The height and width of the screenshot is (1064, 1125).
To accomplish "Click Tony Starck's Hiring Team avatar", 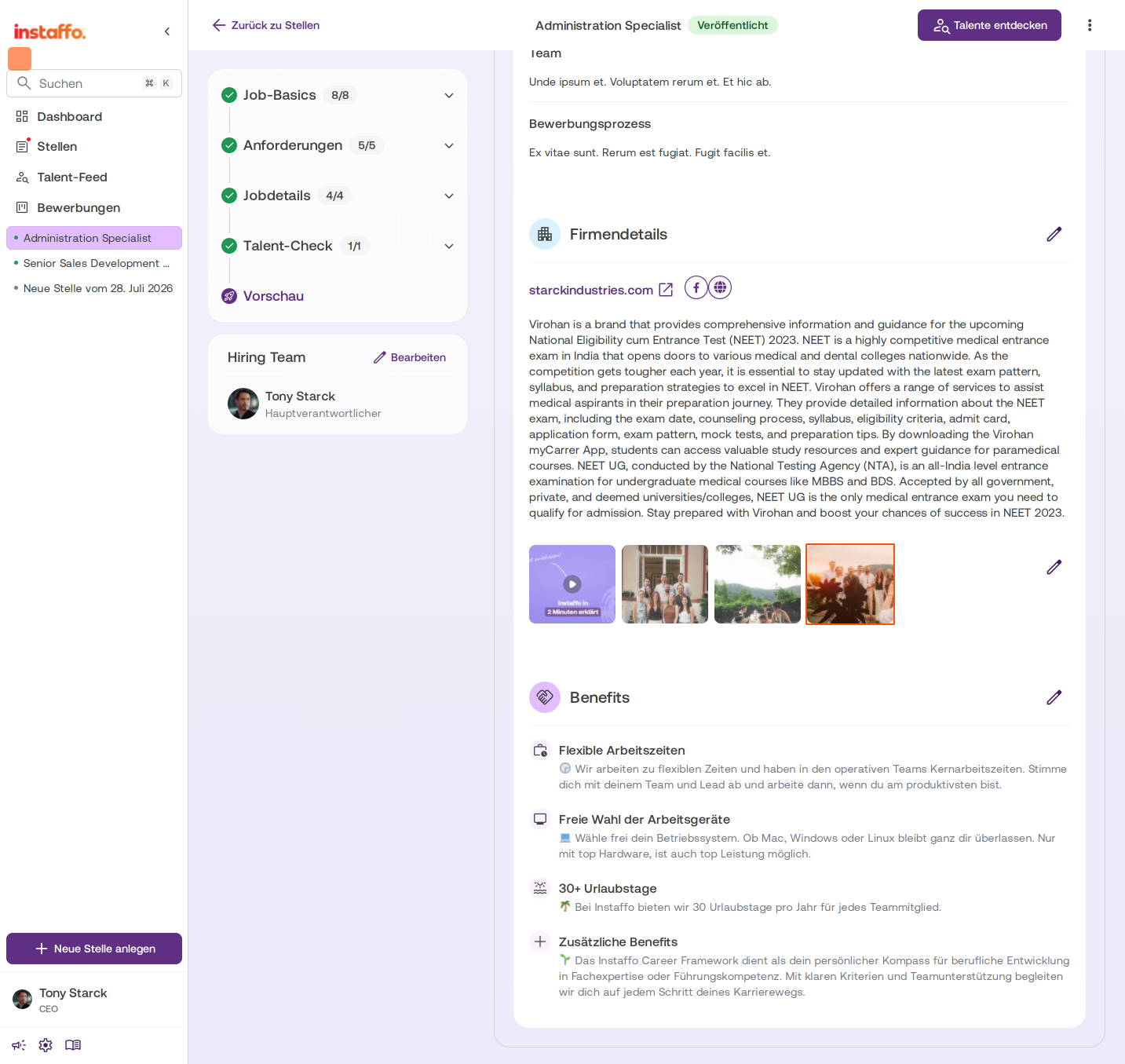I will 243,404.
